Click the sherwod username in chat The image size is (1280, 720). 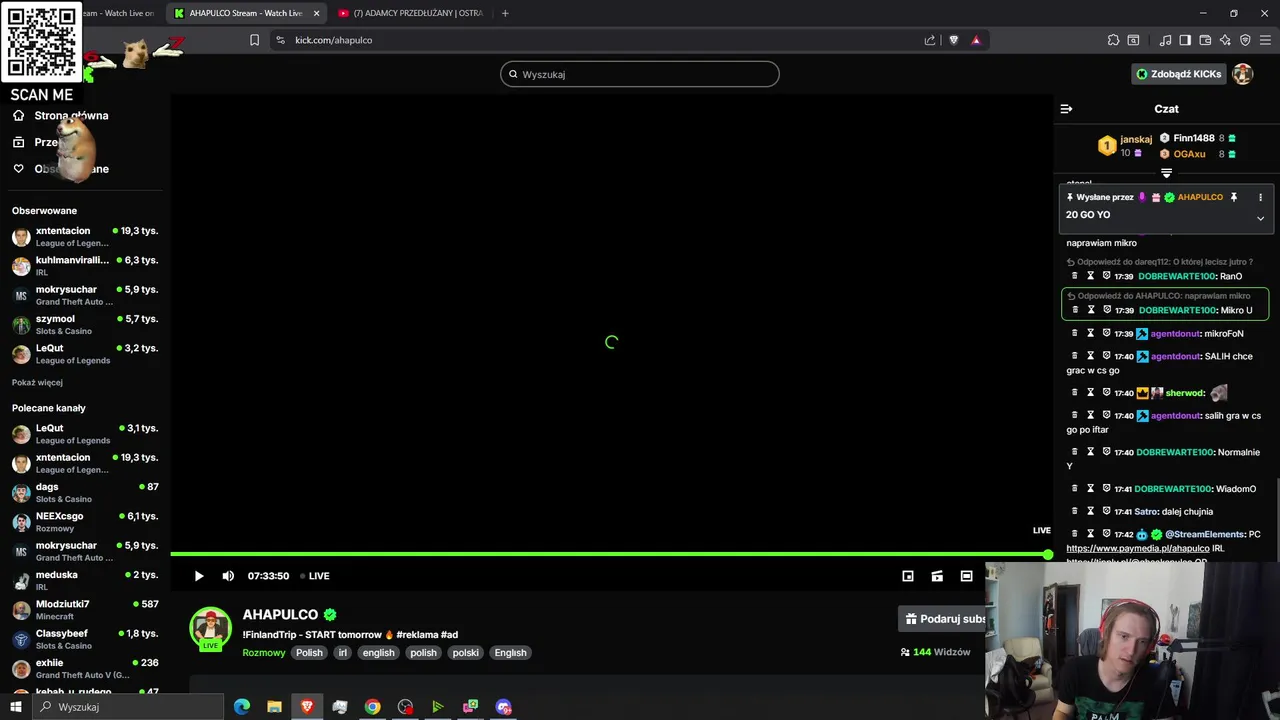coord(1185,393)
